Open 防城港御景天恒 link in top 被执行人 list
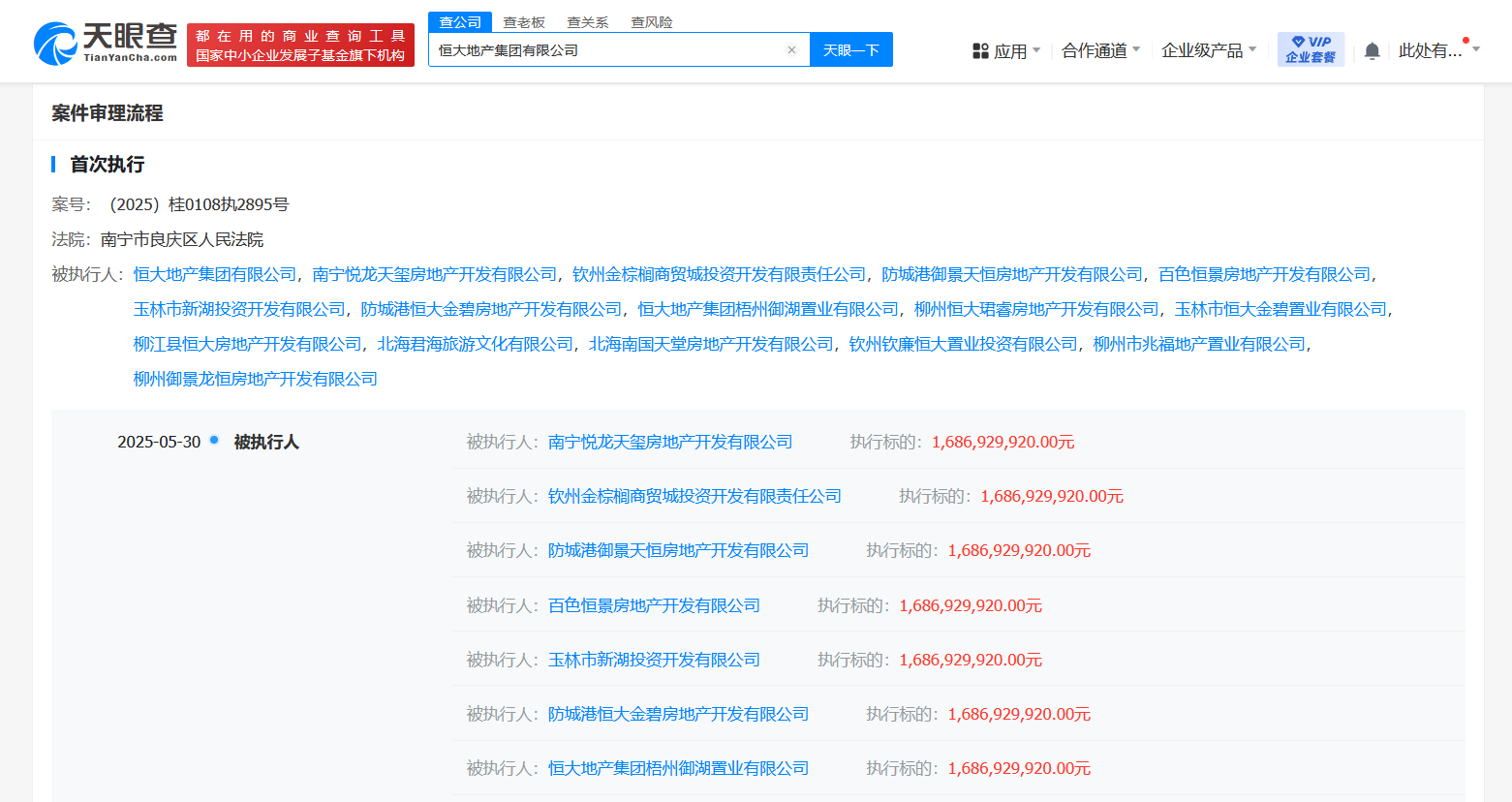Viewport: 1512px width, 802px height. pos(1012,274)
